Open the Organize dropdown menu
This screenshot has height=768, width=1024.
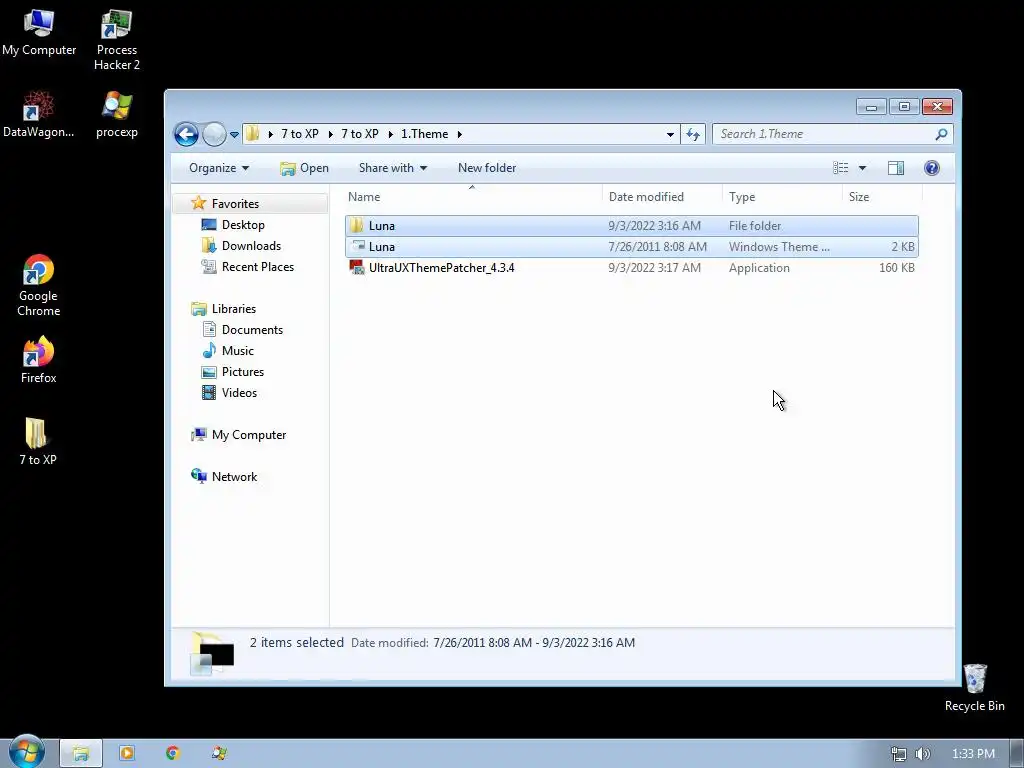point(219,168)
